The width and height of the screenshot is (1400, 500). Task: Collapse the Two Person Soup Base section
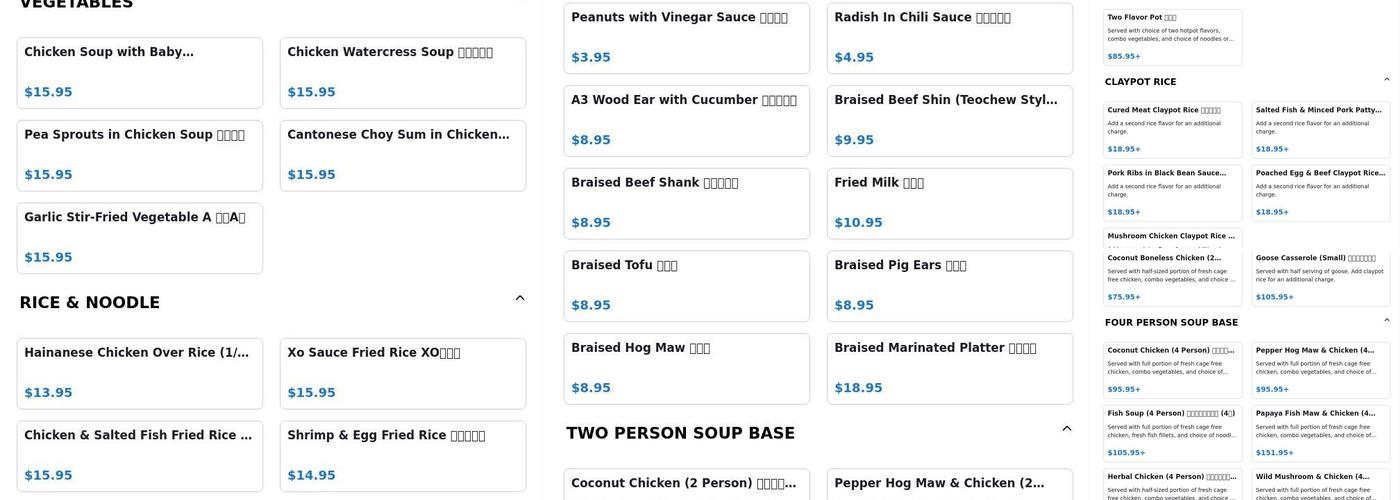pyautogui.click(x=1067, y=429)
